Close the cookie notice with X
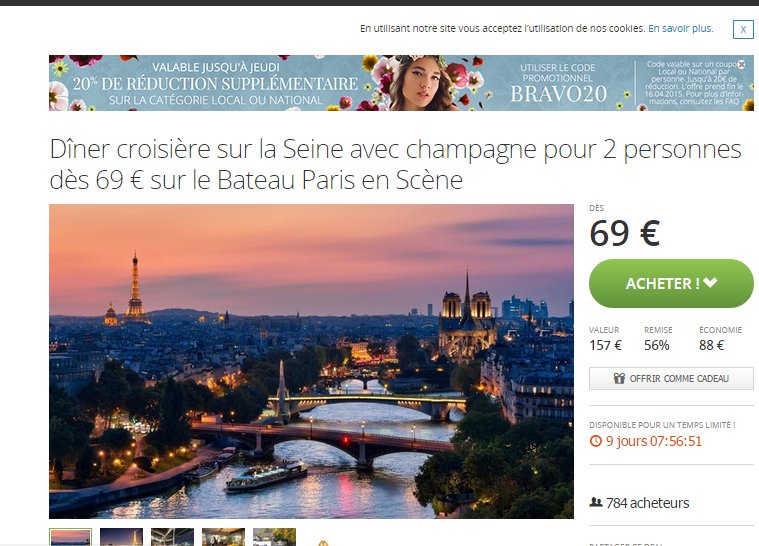 click(743, 30)
